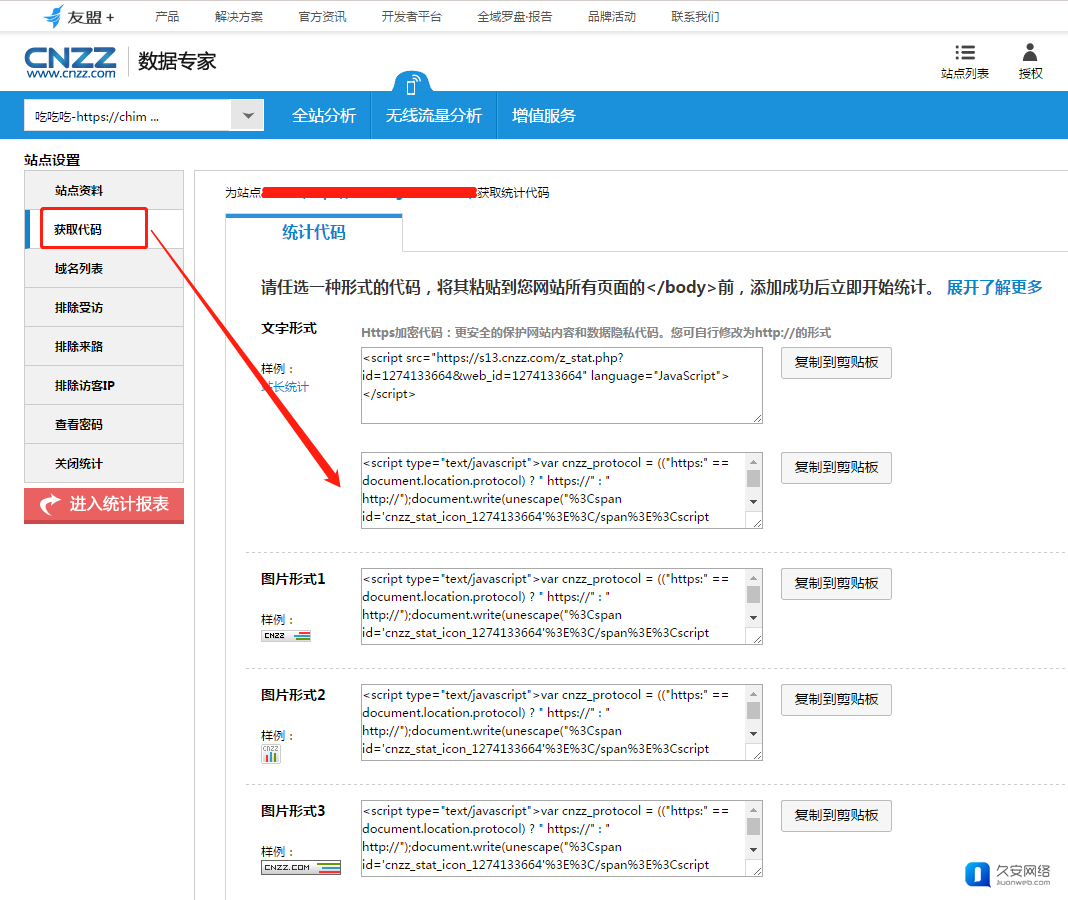The image size is (1068, 900).
Task: Open 域名列表 in the sidebar
Action: (x=104, y=268)
